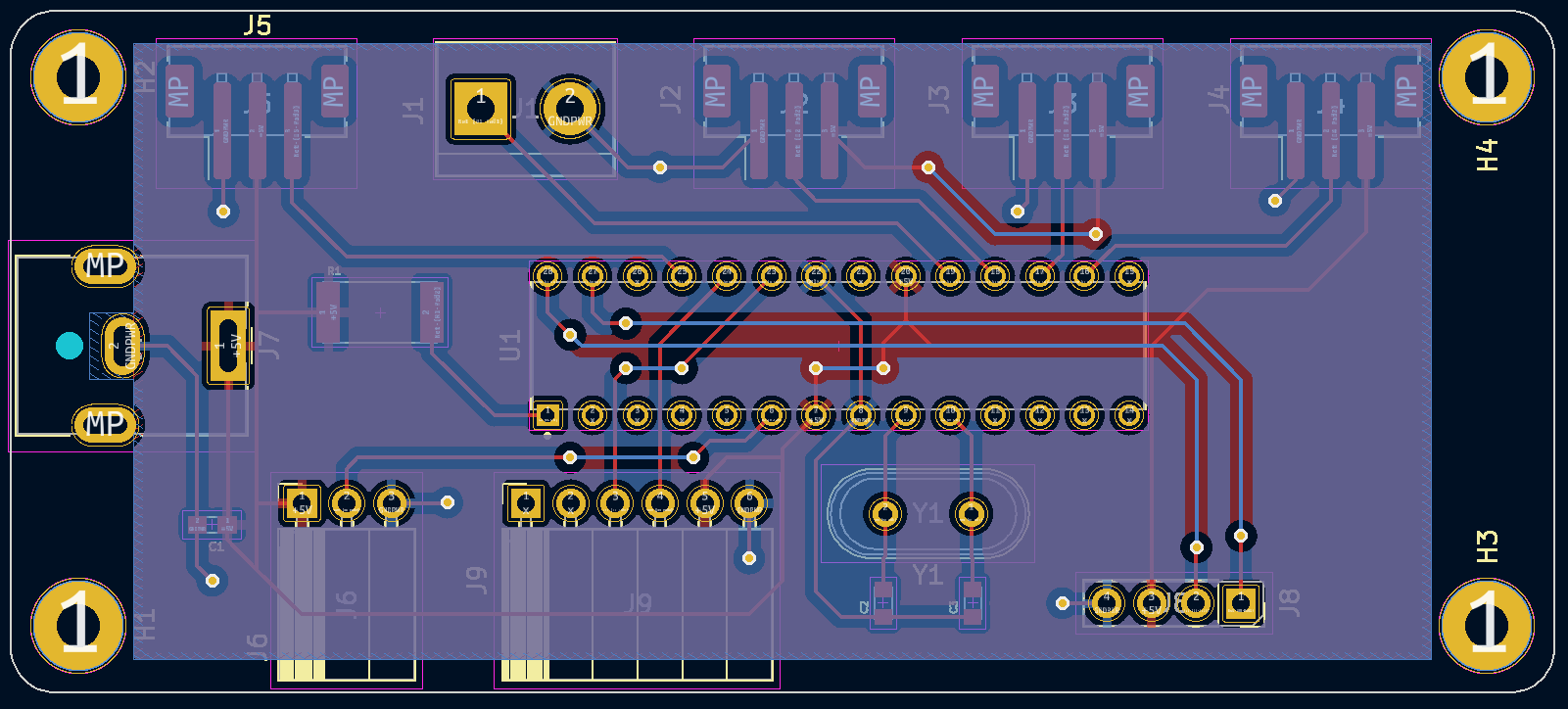The image size is (1568, 709).
Task: Select the square pad 1 of header J9
Action: tap(525, 504)
